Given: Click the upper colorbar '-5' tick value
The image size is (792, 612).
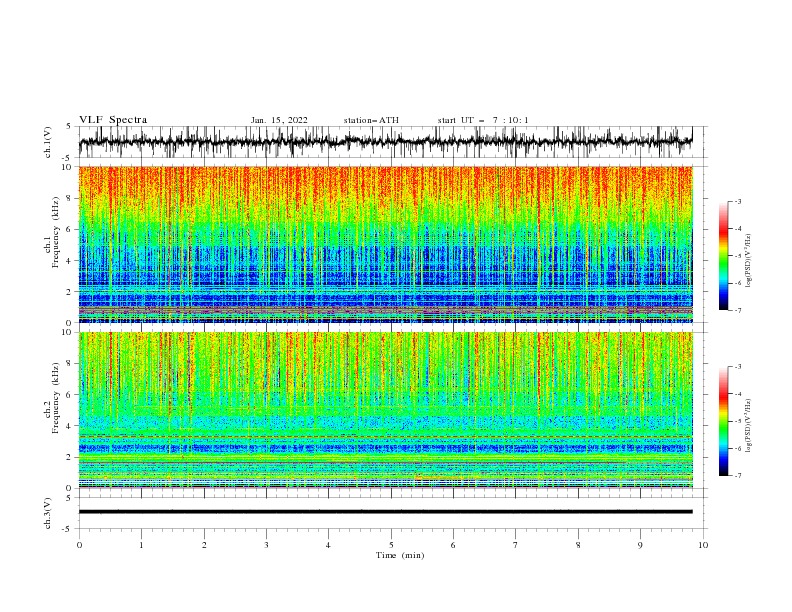Looking at the screenshot, I should click(737, 256).
